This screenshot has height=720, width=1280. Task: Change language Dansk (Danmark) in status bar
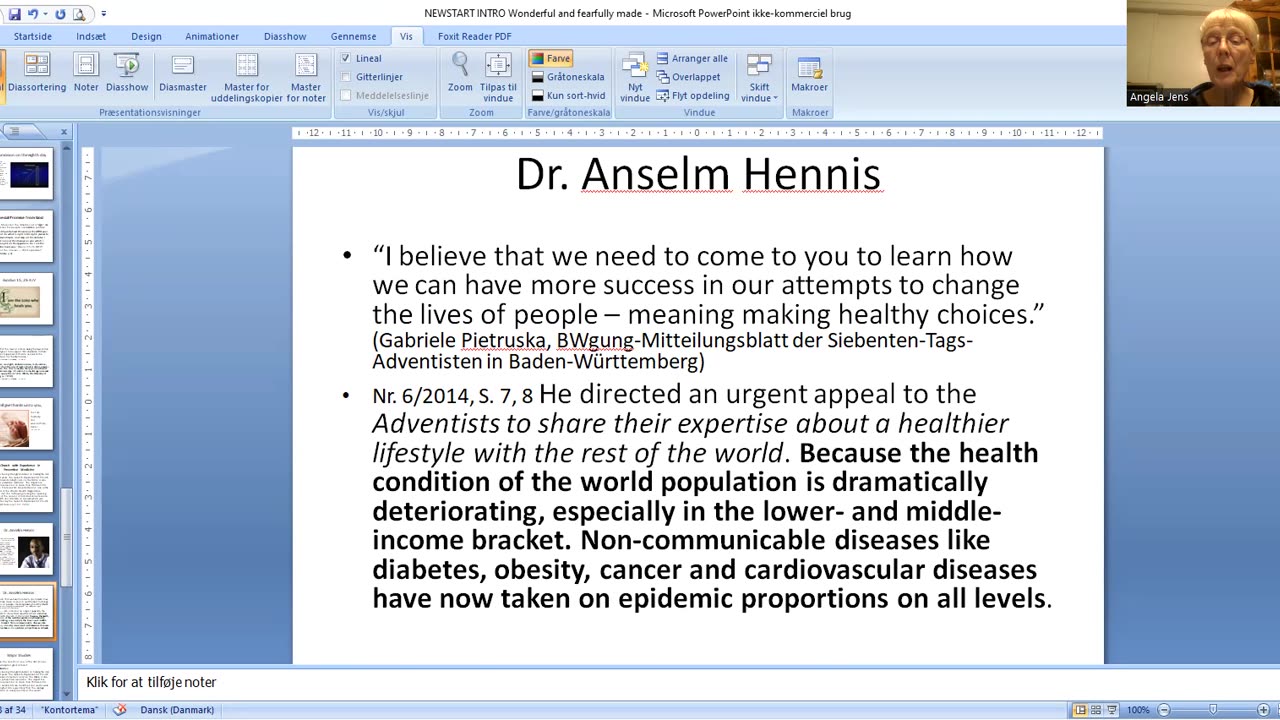click(177, 710)
